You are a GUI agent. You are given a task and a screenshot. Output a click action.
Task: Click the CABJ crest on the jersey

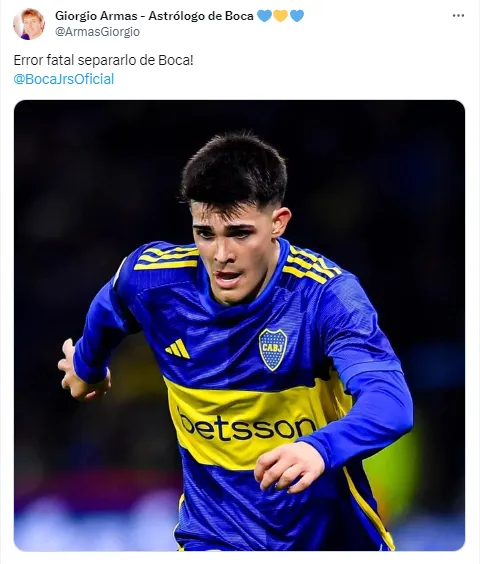pyautogui.click(x=273, y=349)
